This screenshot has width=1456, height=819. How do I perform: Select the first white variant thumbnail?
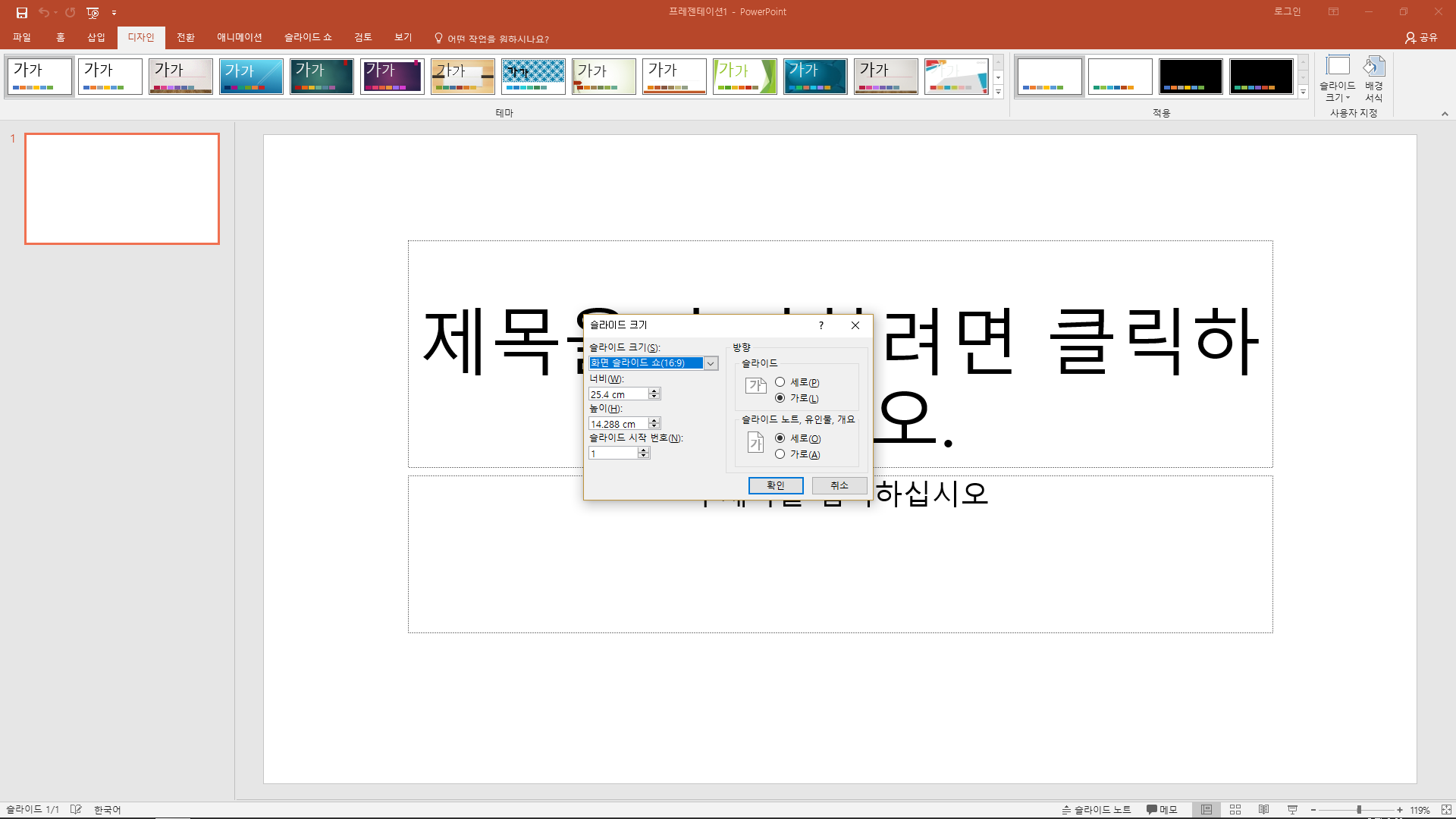tap(1050, 76)
